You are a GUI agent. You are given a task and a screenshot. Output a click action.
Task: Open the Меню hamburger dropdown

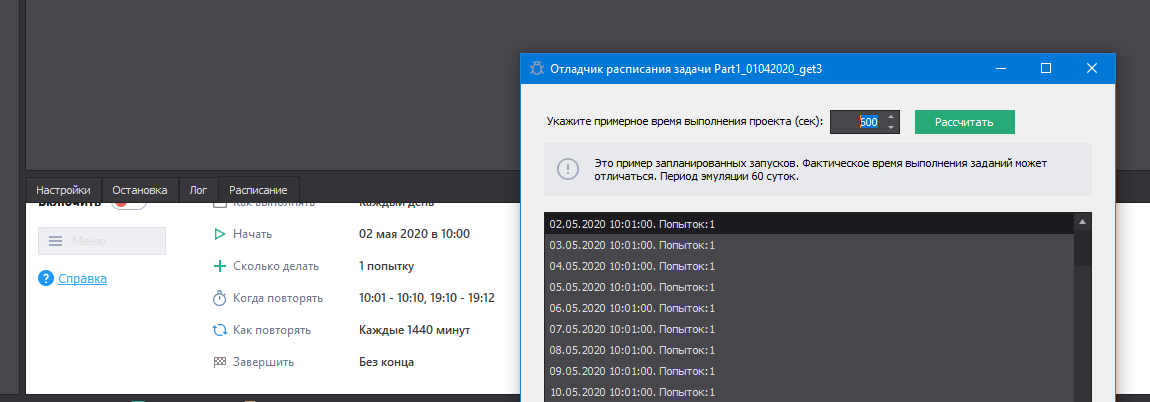(102, 241)
